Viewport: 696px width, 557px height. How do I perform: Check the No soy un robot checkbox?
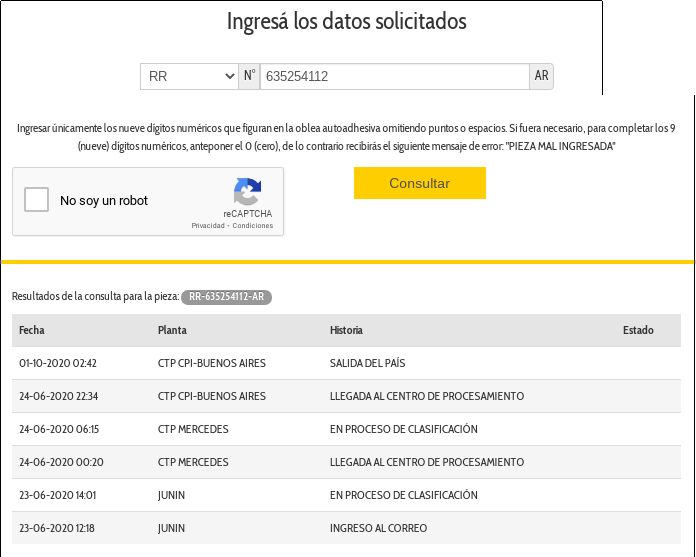coord(36,200)
